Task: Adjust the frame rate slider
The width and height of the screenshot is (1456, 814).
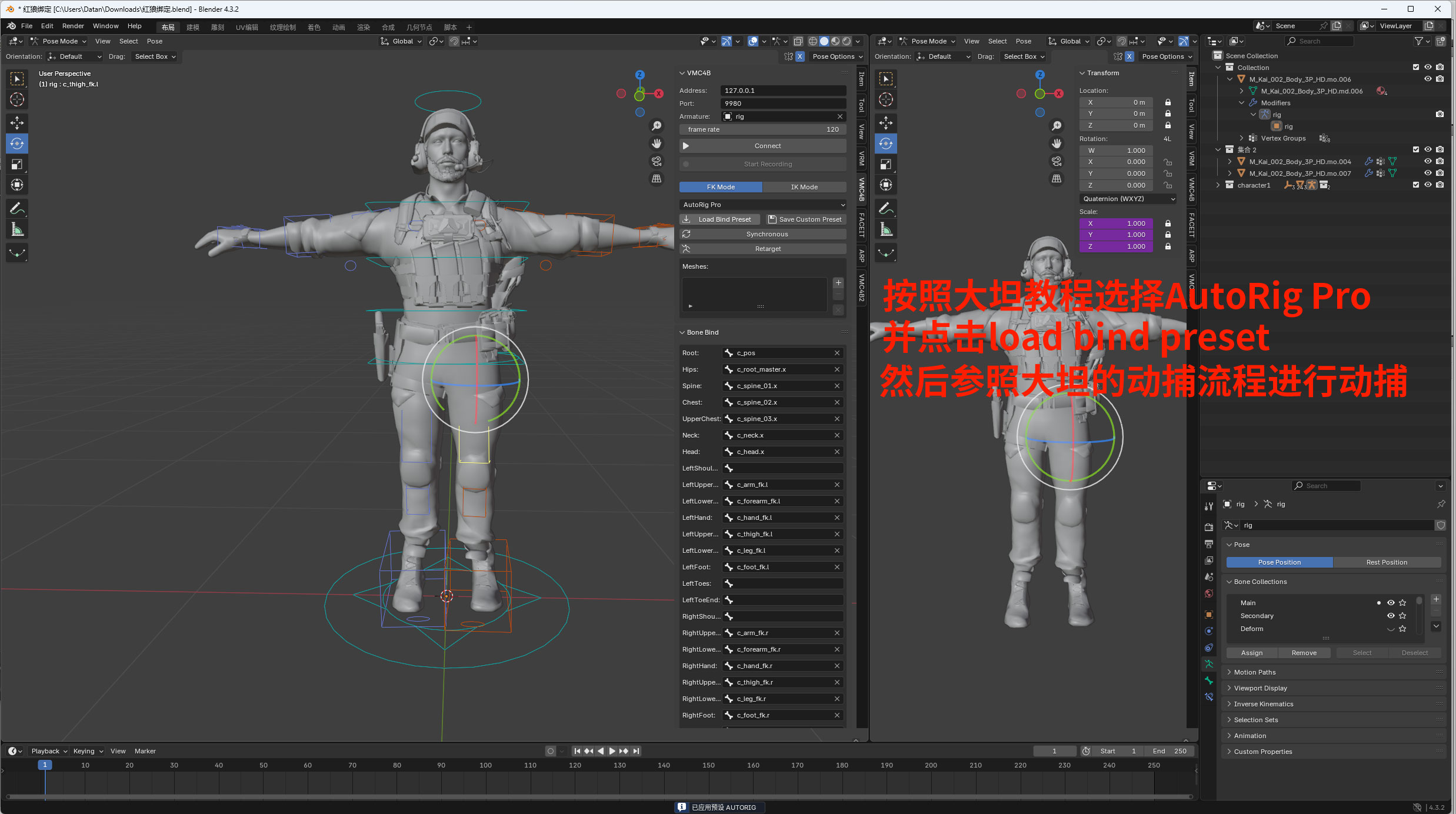Action: tap(763, 129)
